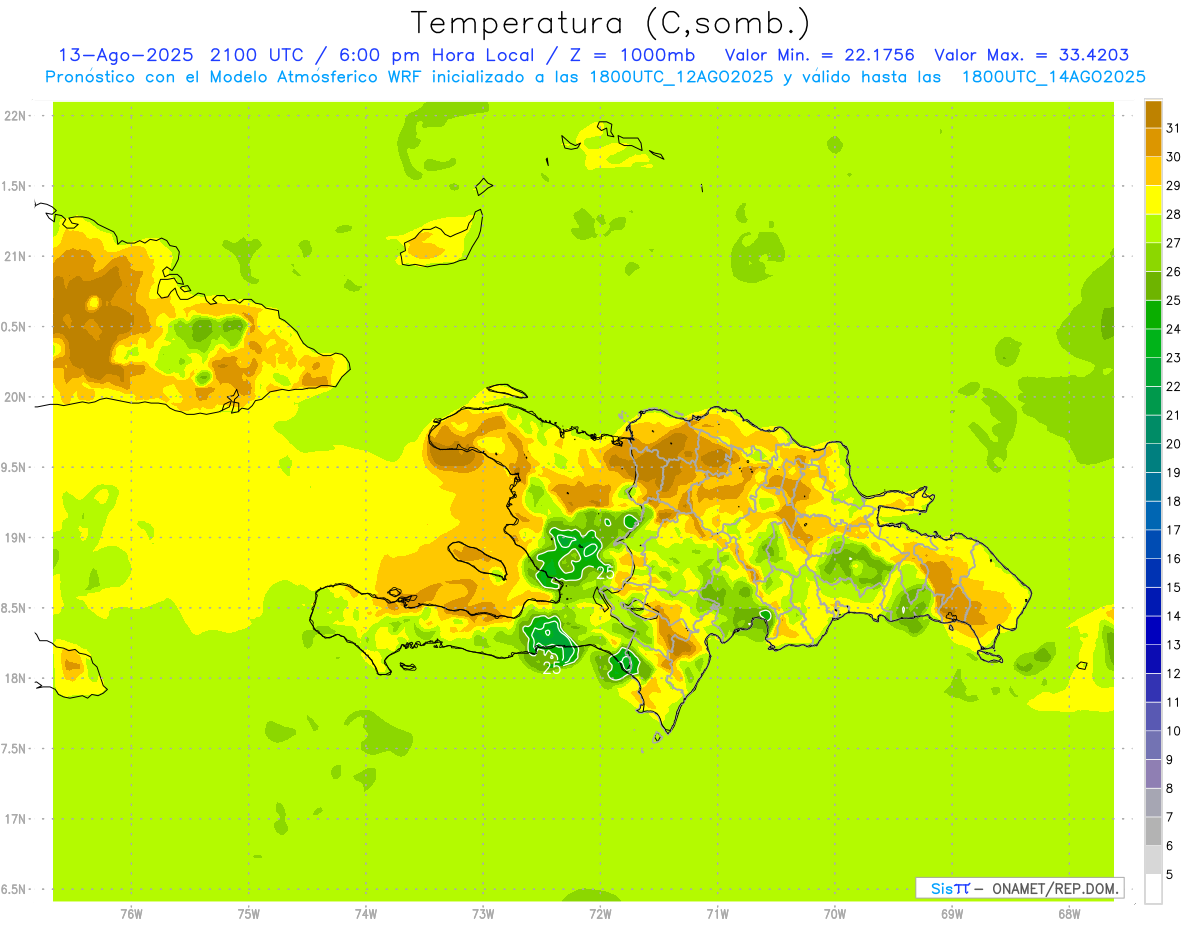
Task: Click the "25" contour label below the southern green patch
Action: (551, 668)
